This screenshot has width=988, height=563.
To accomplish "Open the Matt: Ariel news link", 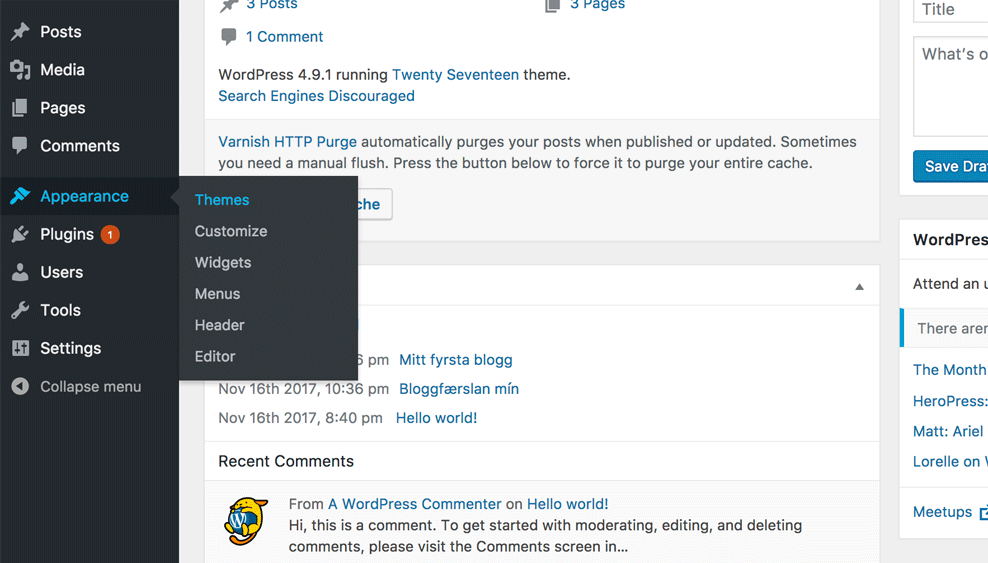I will [948, 431].
